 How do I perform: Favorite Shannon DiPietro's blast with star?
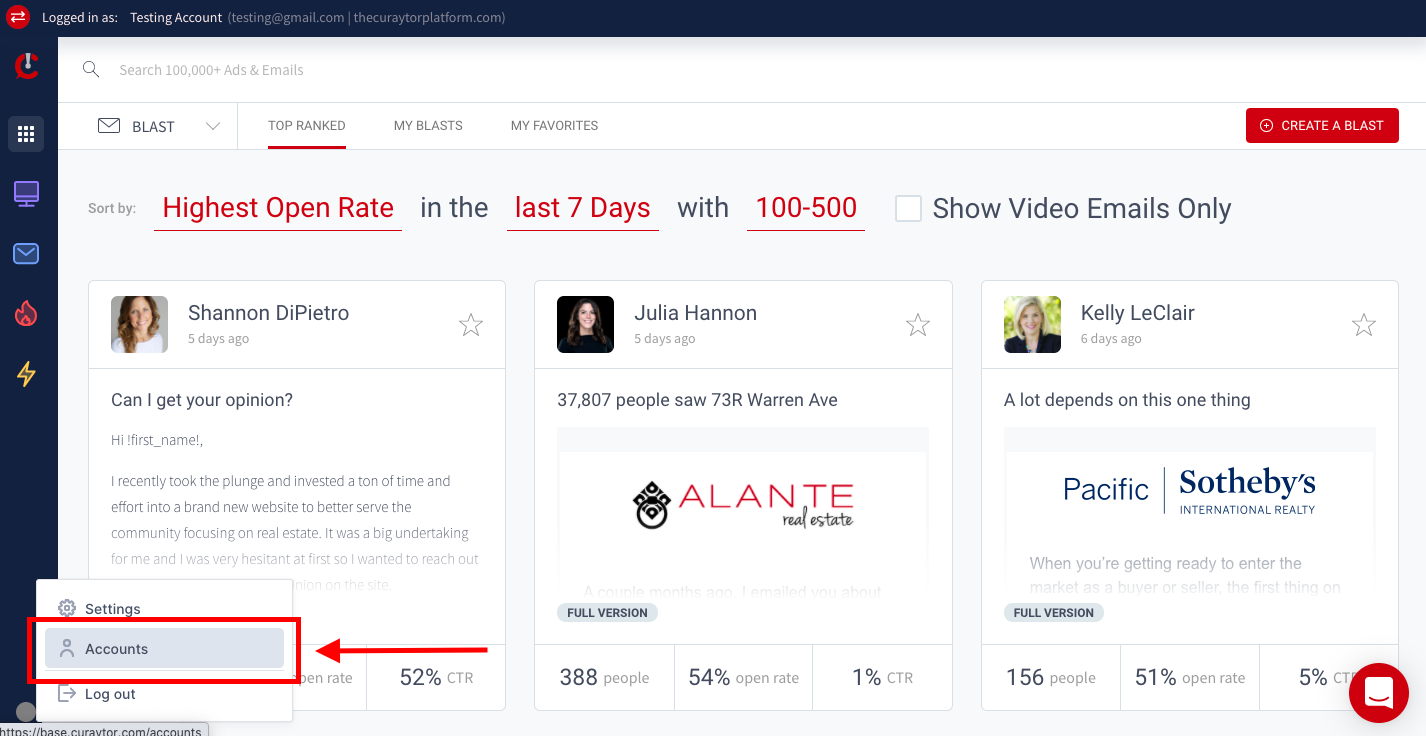(470, 324)
